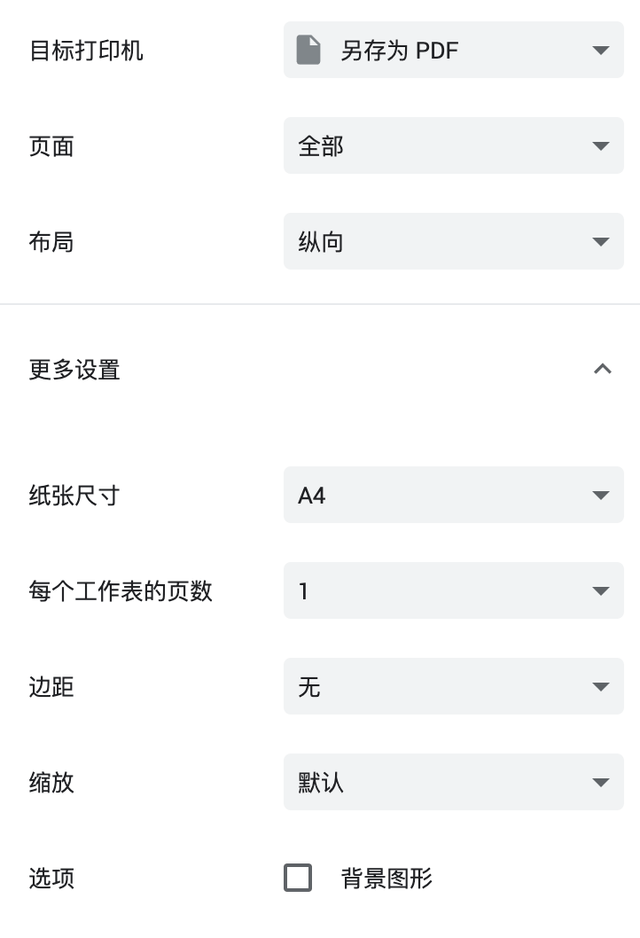
Task: Open the 目标打印机 destination dropdown
Action: click(453, 50)
